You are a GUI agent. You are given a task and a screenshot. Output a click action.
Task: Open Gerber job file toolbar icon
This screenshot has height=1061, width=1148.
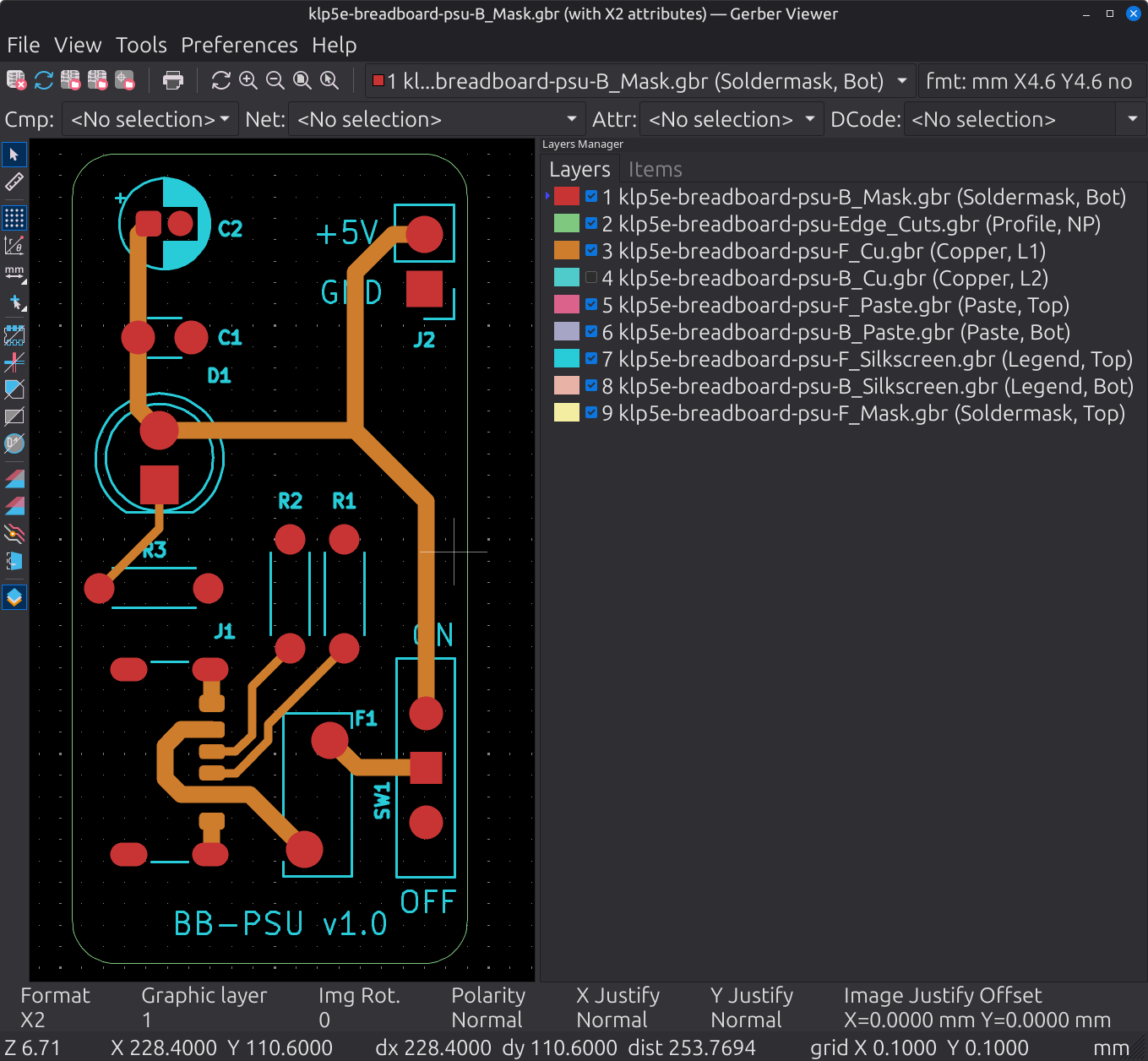[125, 80]
